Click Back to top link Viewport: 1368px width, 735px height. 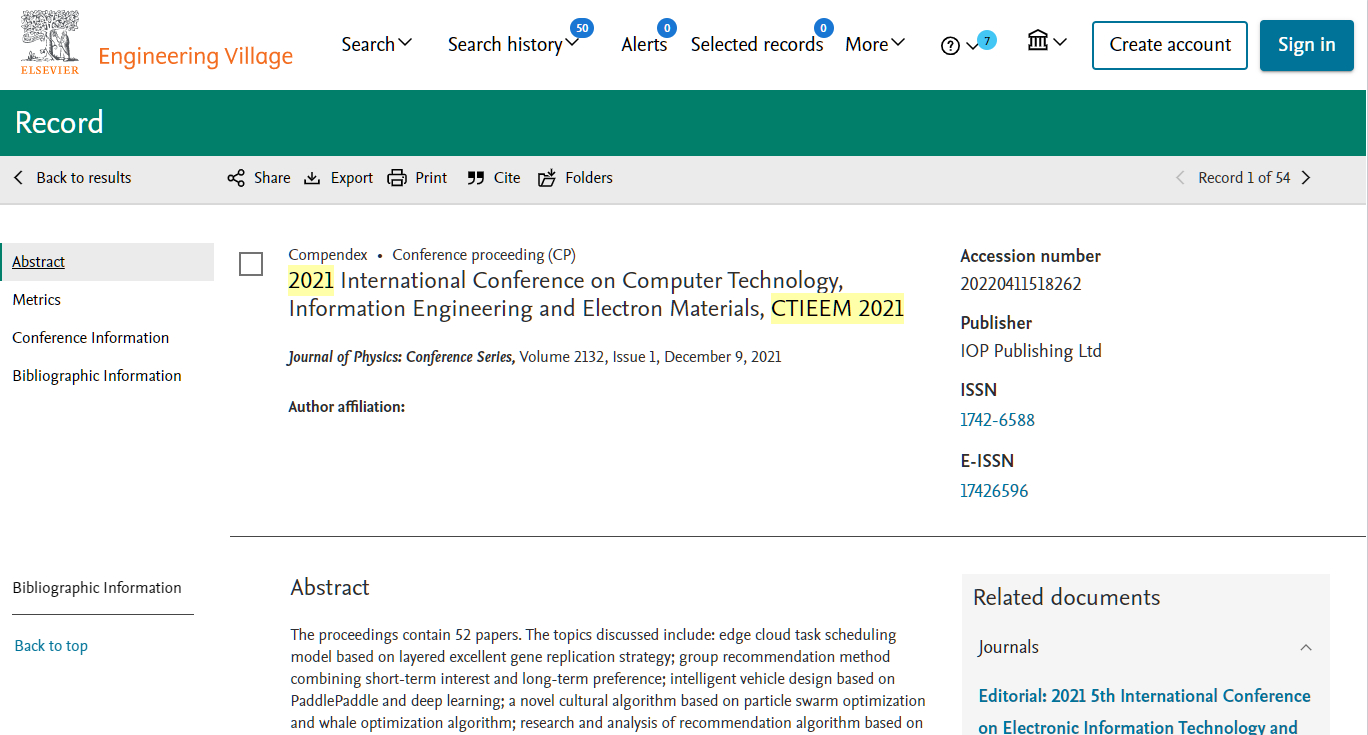(51, 646)
